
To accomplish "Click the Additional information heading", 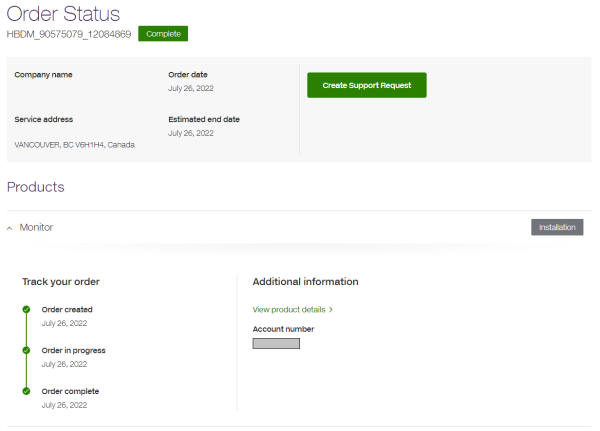I will click(305, 282).
